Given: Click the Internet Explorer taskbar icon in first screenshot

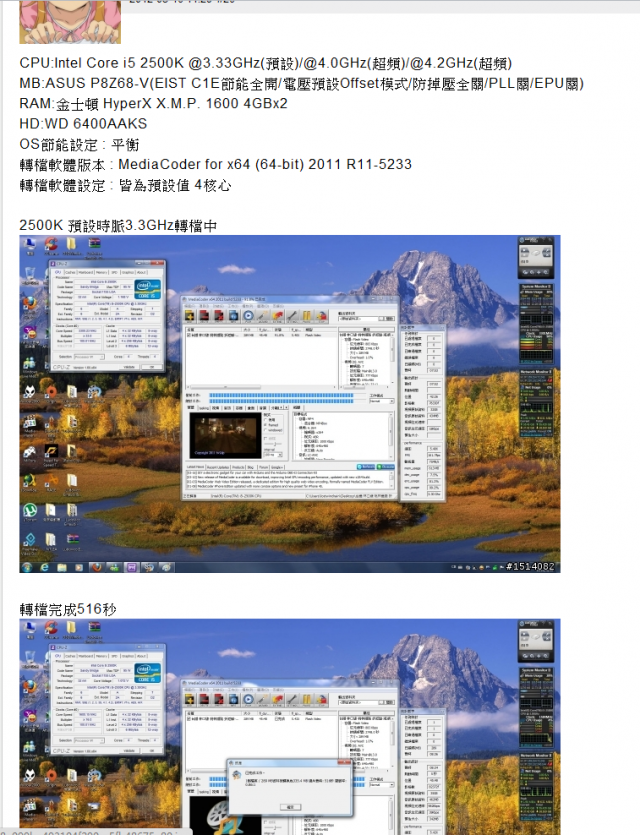Looking at the screenshot, I should point(44,567).
